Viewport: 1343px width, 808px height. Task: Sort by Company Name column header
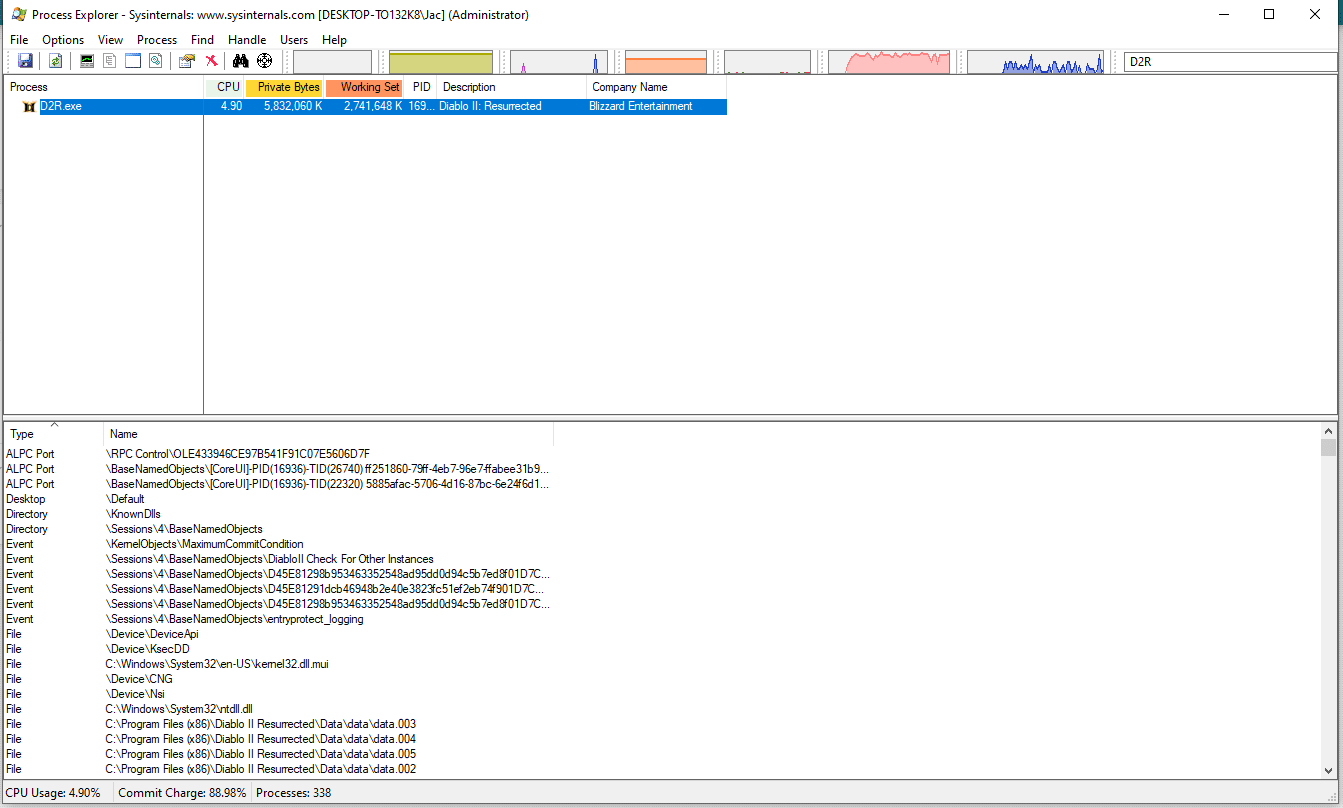tap(657, 87)
